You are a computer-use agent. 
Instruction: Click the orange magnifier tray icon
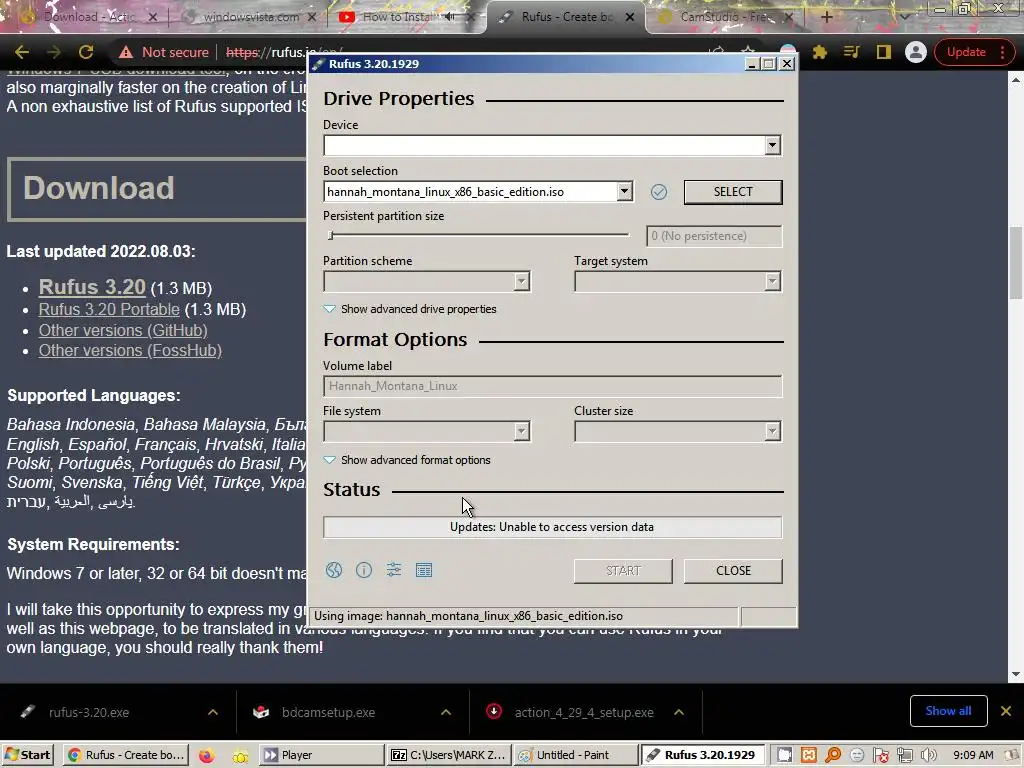coord(833,756)
